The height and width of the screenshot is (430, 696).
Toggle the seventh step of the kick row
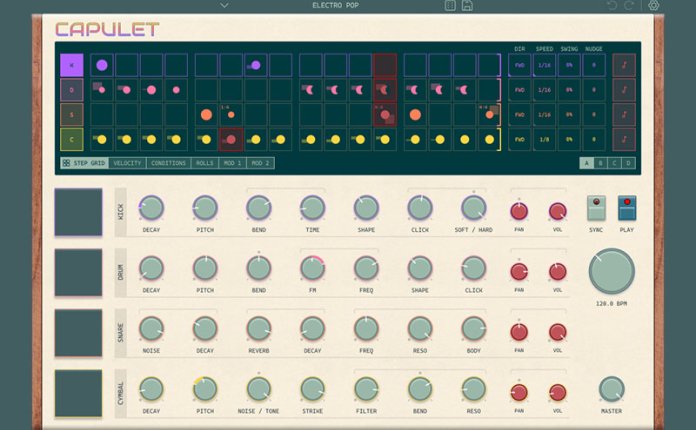tap(256, 65)
